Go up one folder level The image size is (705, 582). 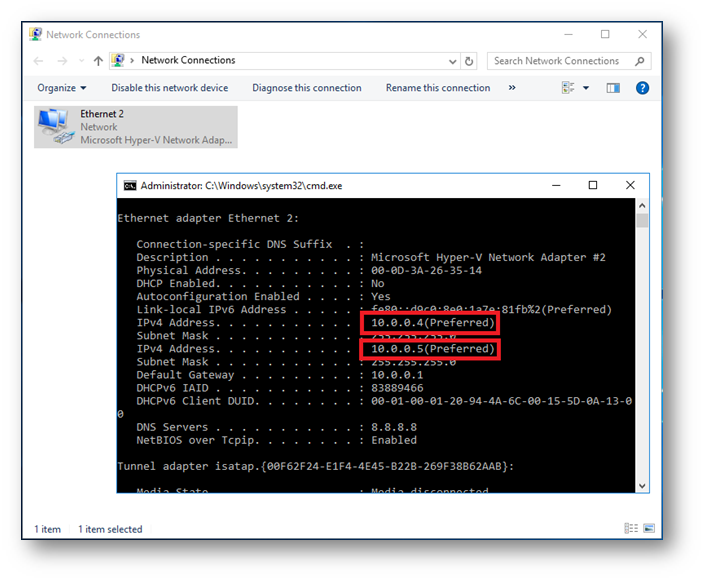(98, 61)
